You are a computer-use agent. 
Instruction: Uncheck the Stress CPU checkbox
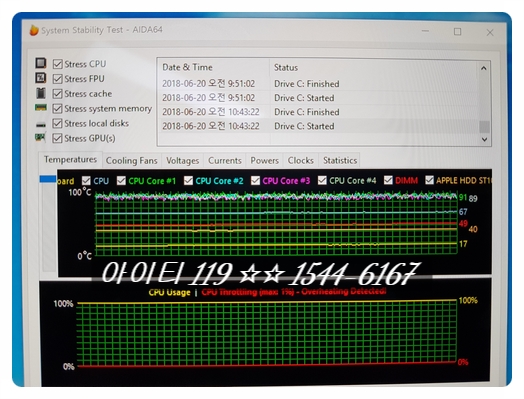57,64
